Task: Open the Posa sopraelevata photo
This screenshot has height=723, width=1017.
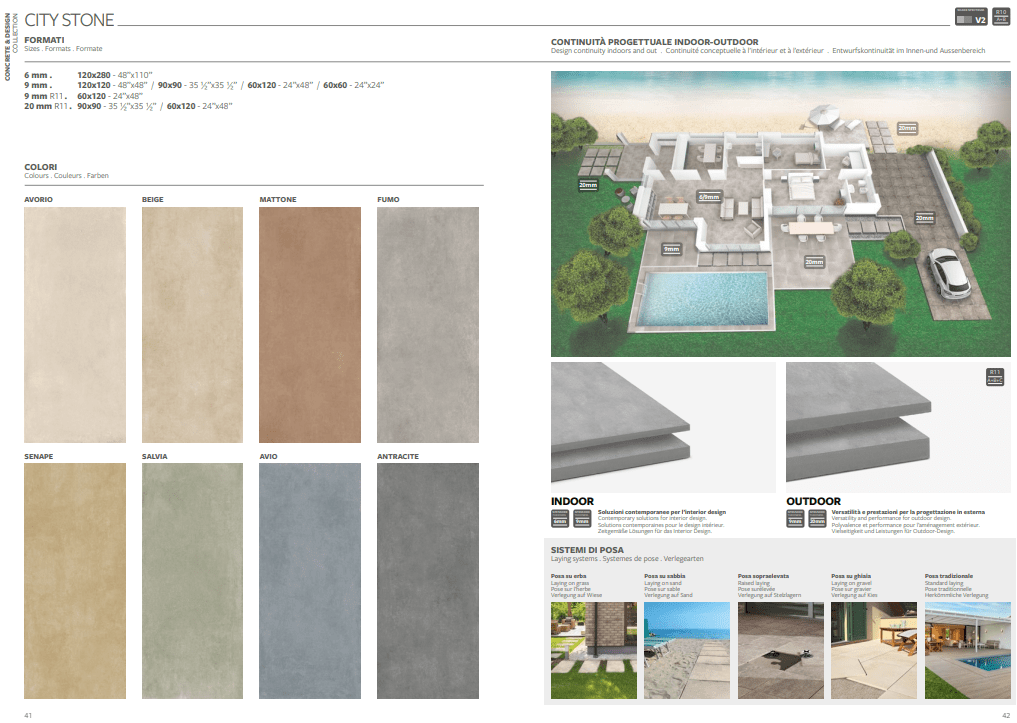Action: tap(780, 649)
